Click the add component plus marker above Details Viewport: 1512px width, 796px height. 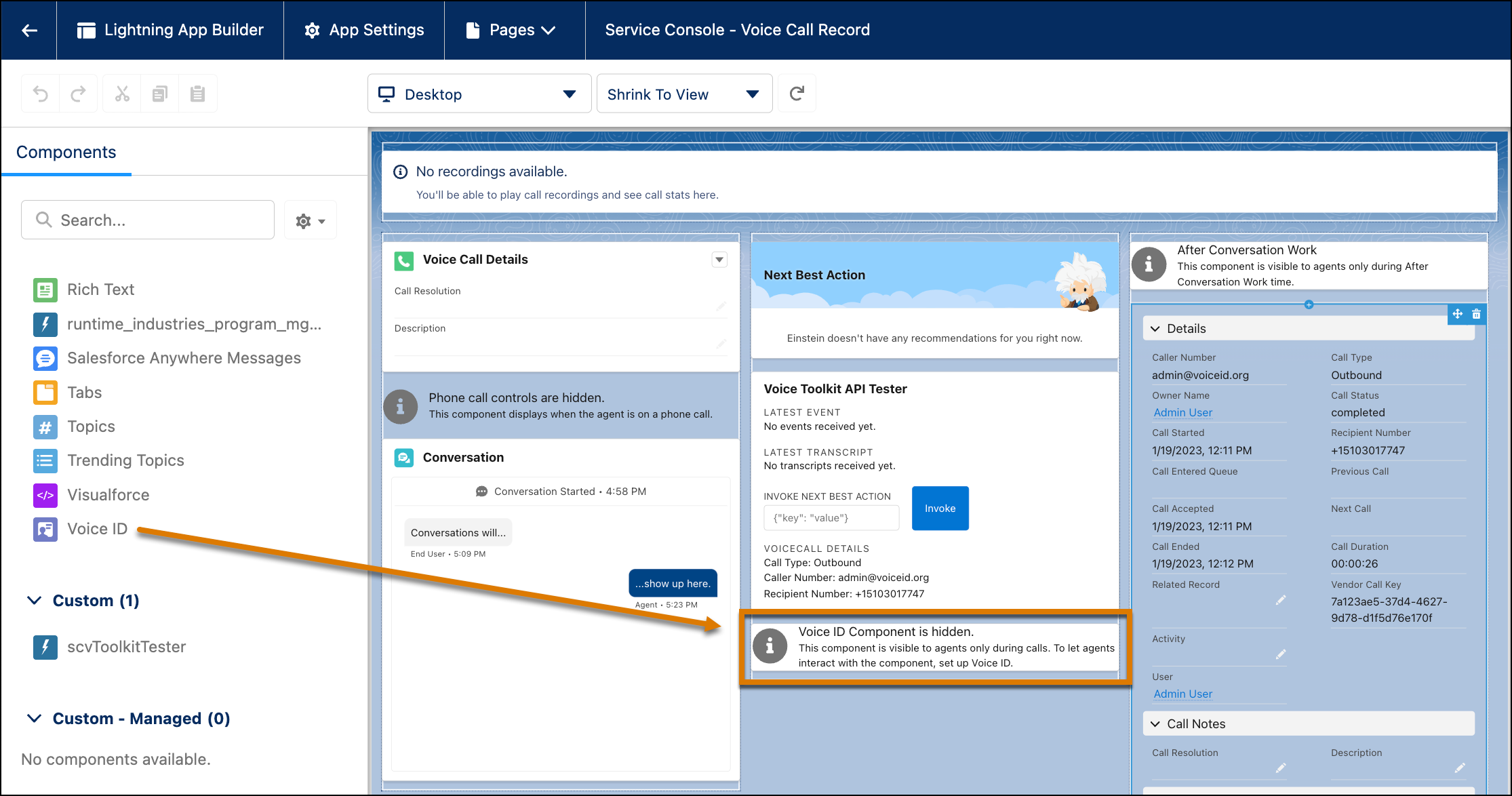click(x=1309, y=304)
